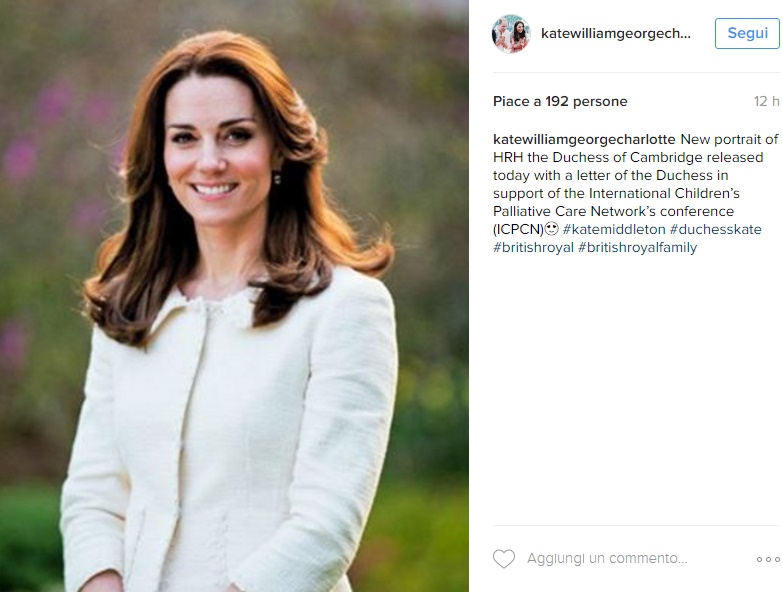Open the katewilliamgeorgech... username in header
The height and width of the screenshot is (592, 782).
(615, 33)
